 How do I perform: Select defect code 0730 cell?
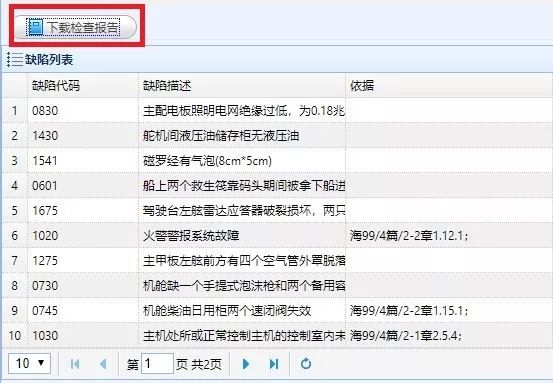coord(83,286)
